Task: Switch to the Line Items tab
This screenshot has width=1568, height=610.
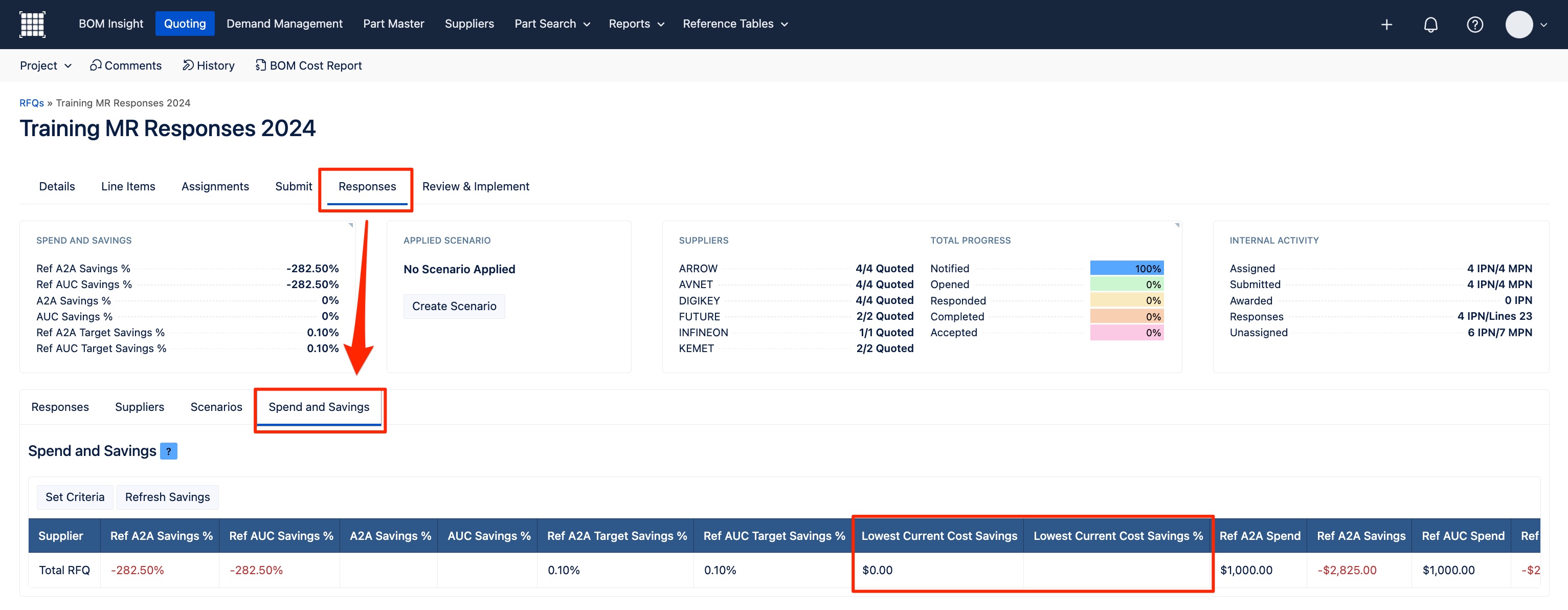Action: pos(128,186)
